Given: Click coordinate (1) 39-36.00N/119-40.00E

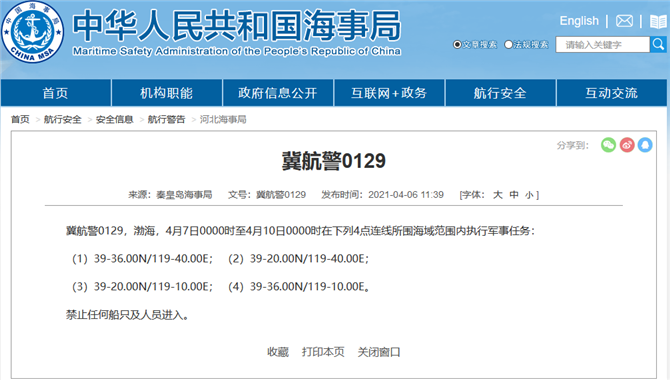Looking at the screenshot, I should [x=142, y=259].
